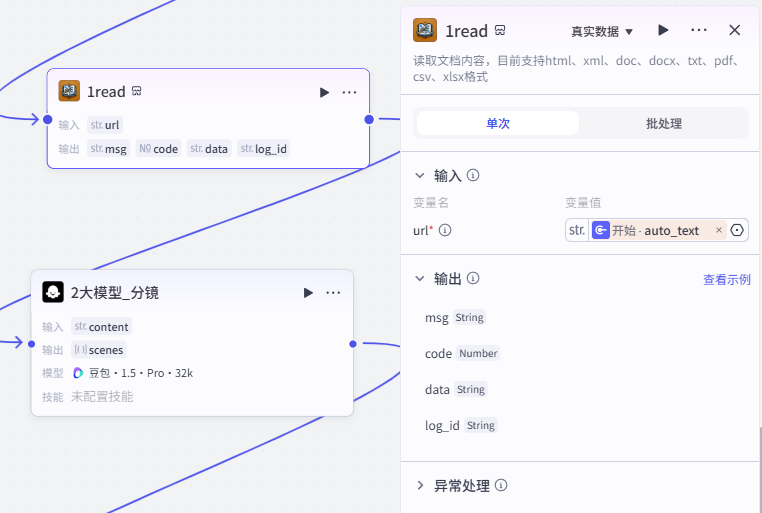Remove the auto_text variable tag

719,230
